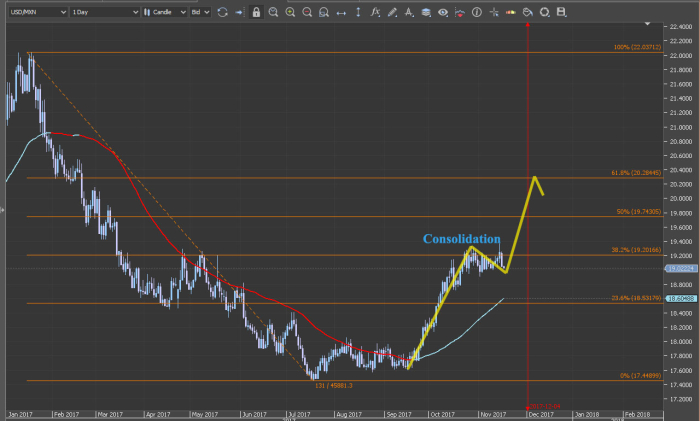Toggle the padlock chart lock button

(256, 12)
